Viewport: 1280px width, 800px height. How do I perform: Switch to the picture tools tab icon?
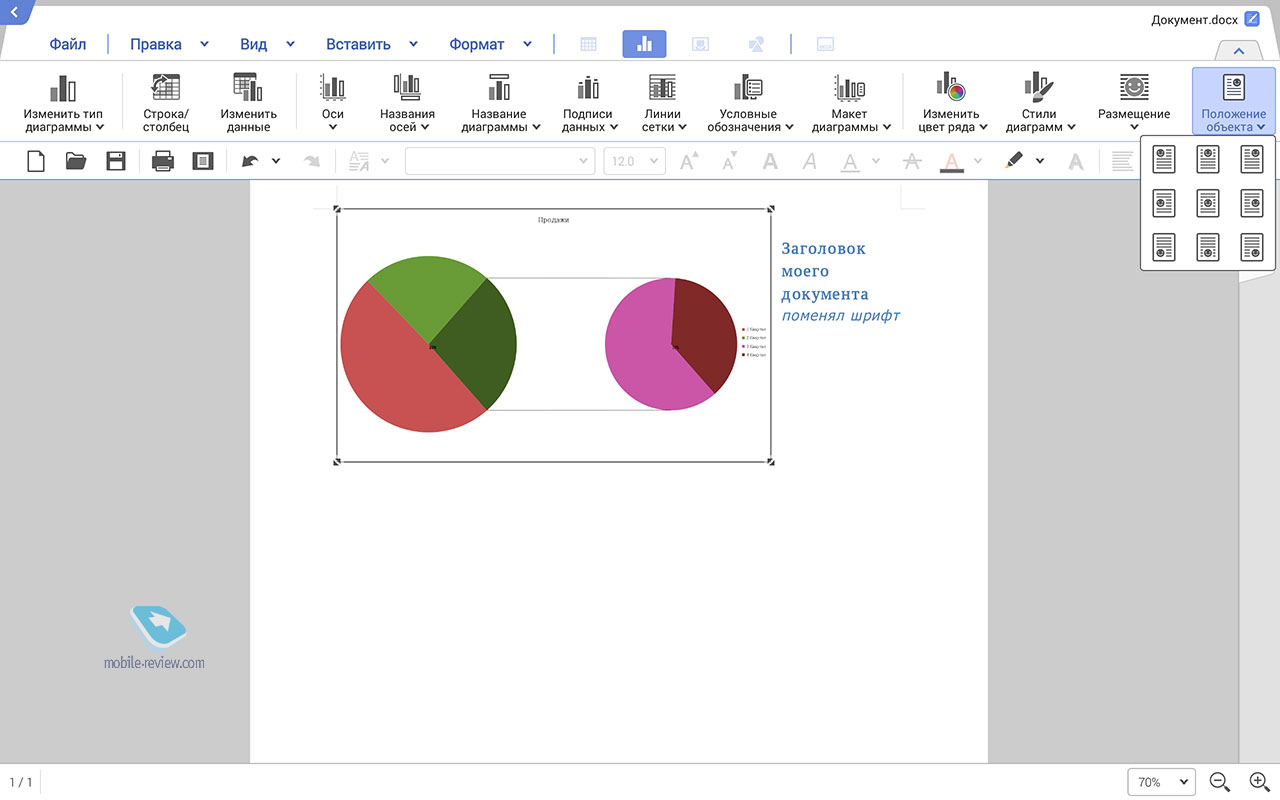pyautogui.click(x=701, y=44)
